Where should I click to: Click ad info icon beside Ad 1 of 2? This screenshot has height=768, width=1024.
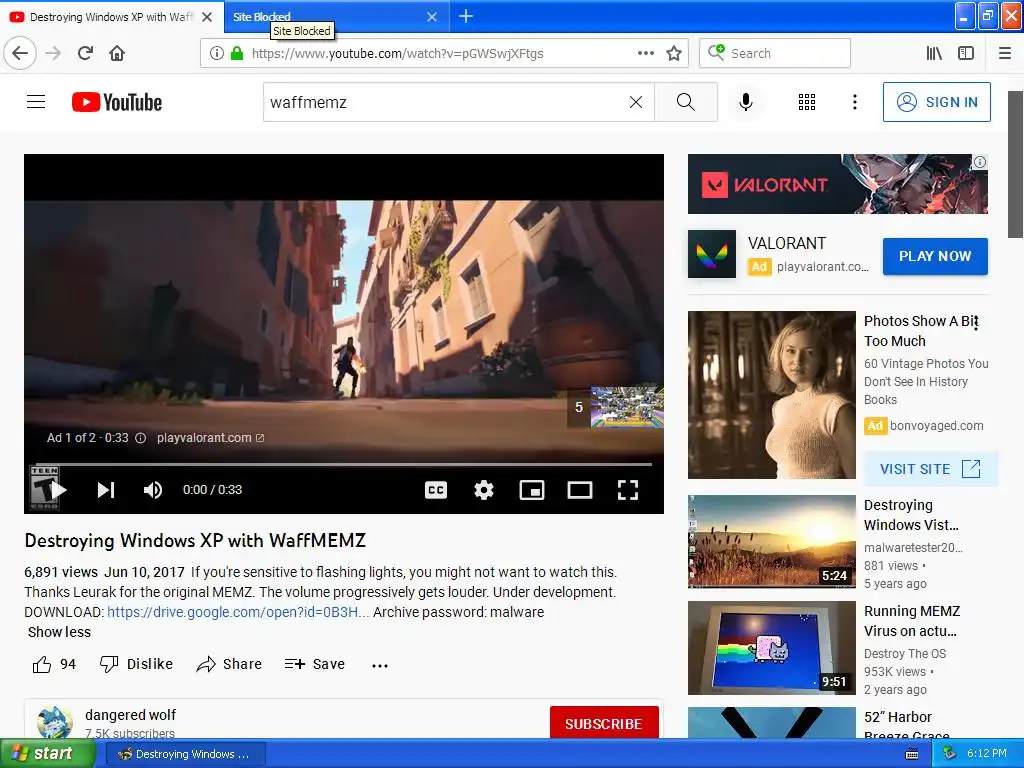pyautogui.click(x=140, y=438)
